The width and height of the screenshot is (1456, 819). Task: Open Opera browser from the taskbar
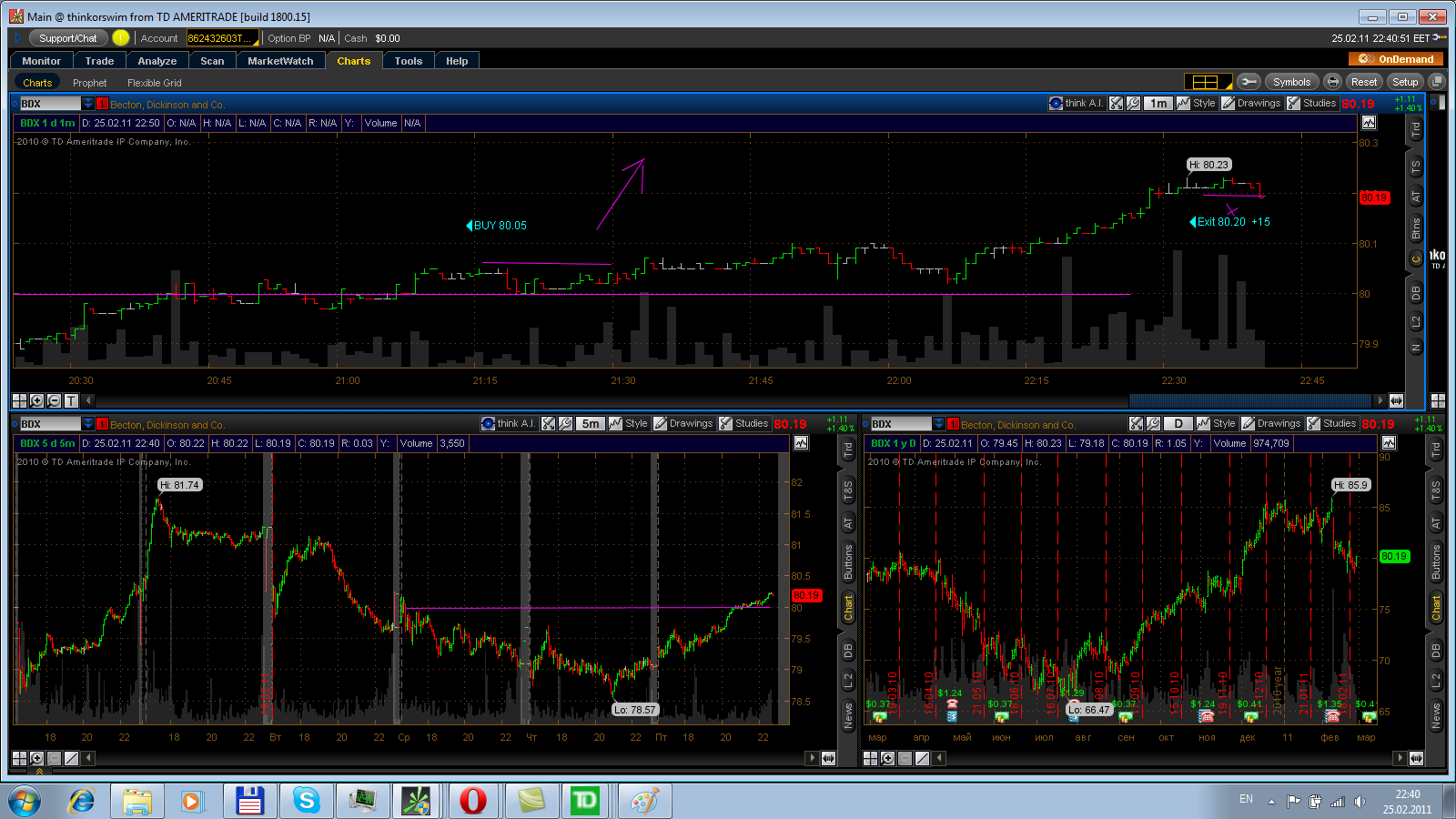pyautogui.click(x=473, y=801)
